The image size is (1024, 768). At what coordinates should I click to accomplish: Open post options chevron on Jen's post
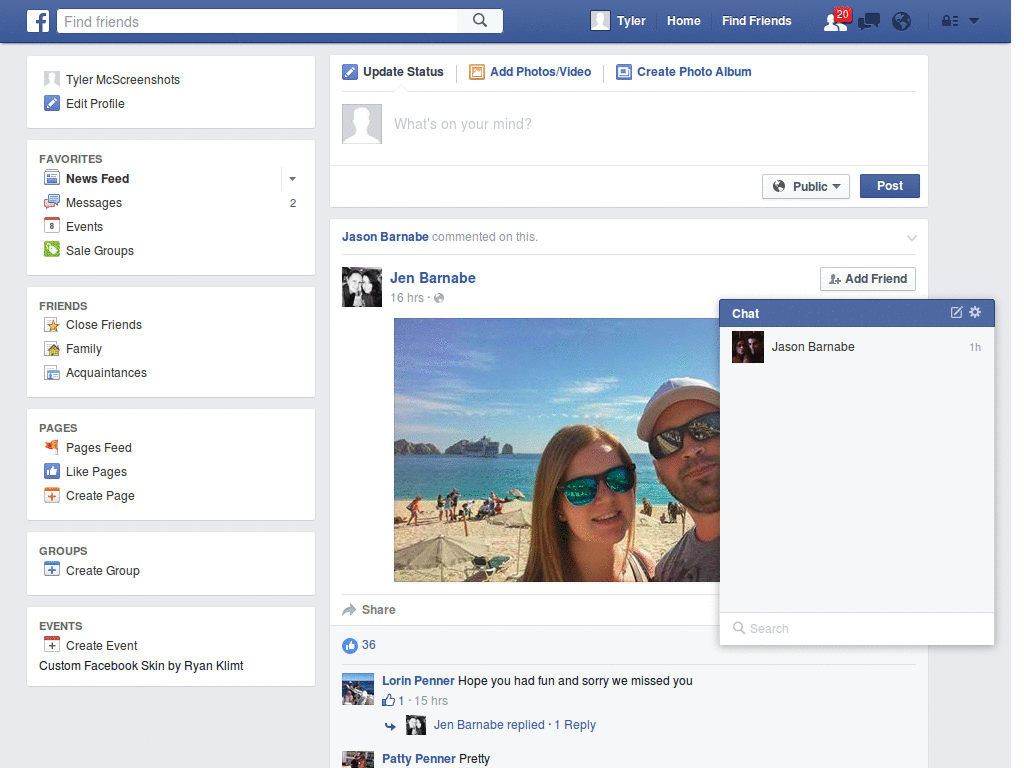click(912, 238)
